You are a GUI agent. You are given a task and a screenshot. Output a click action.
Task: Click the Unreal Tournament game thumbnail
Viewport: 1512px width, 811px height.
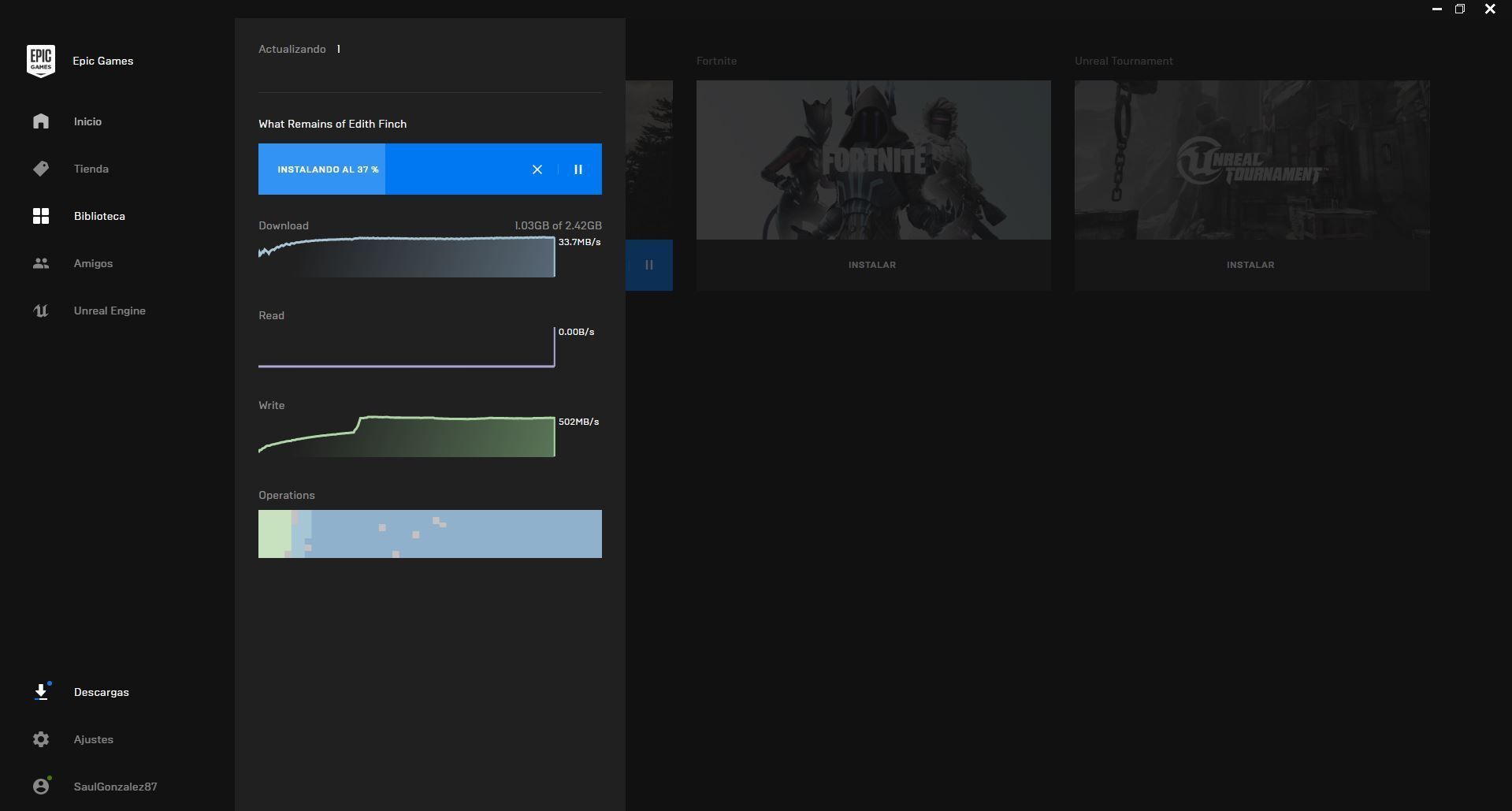[x=1251, y=160]
